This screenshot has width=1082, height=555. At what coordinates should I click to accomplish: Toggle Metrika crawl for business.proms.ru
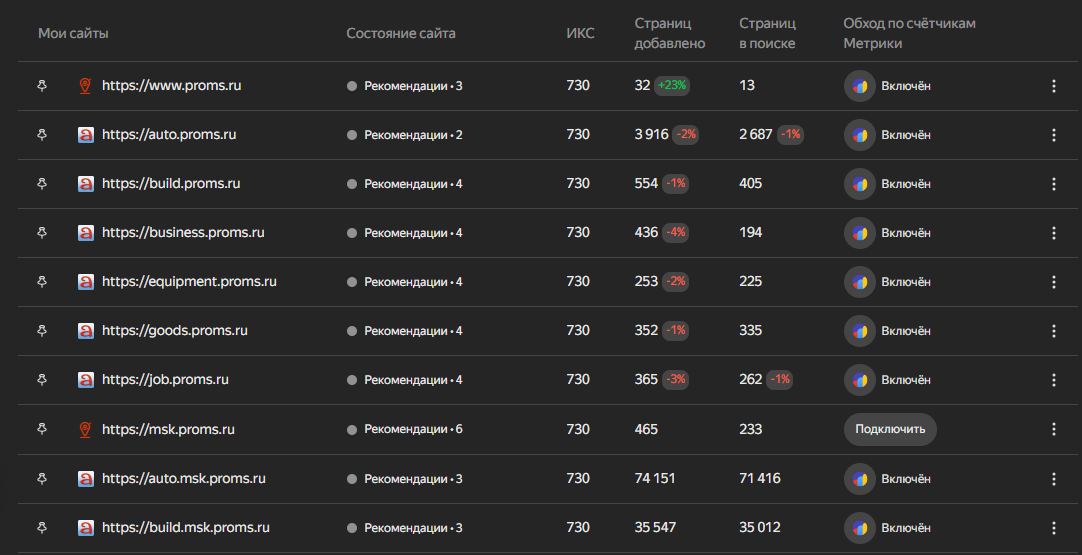click(x=905, y=233)
